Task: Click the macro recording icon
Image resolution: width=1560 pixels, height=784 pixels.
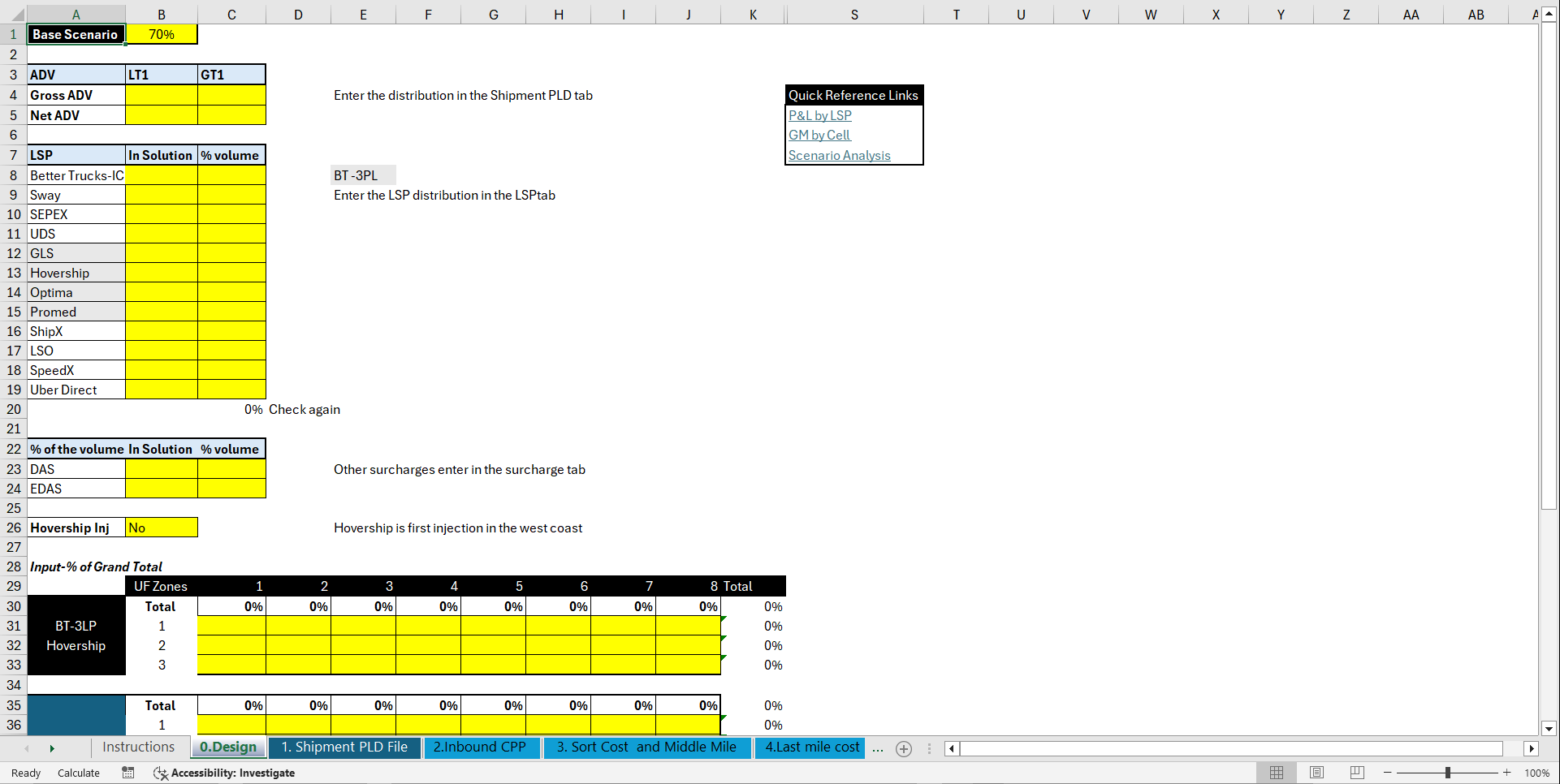Action: click(127, 773)
